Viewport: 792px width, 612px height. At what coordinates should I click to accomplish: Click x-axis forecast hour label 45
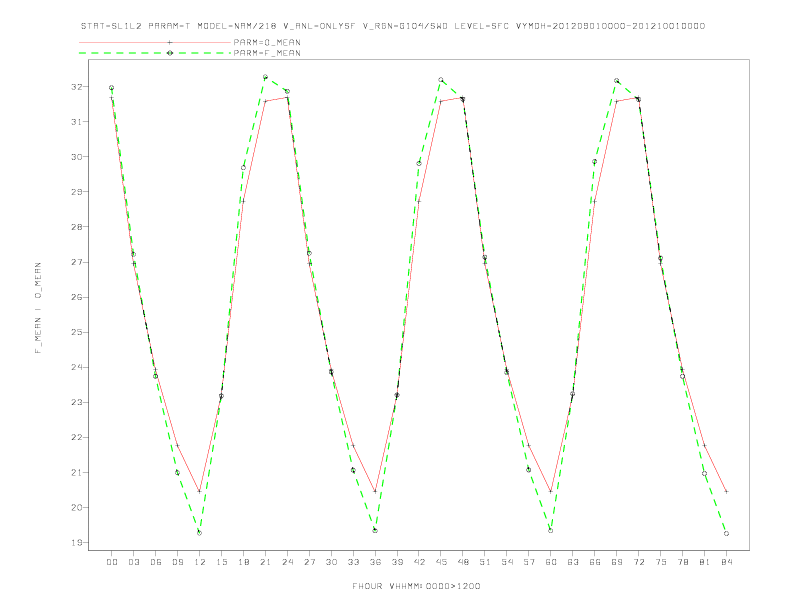[x=441, y=562]
